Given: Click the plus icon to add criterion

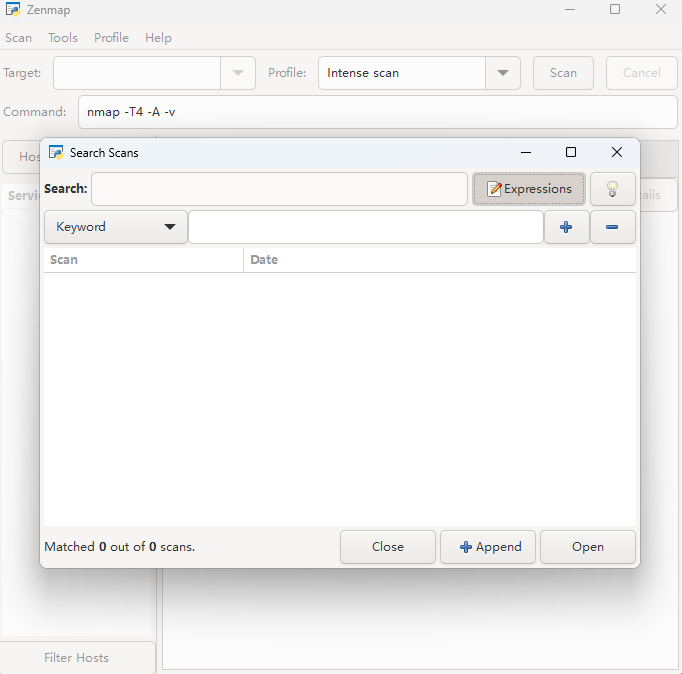Looking at the screenshot, I should tap(566, 227).
